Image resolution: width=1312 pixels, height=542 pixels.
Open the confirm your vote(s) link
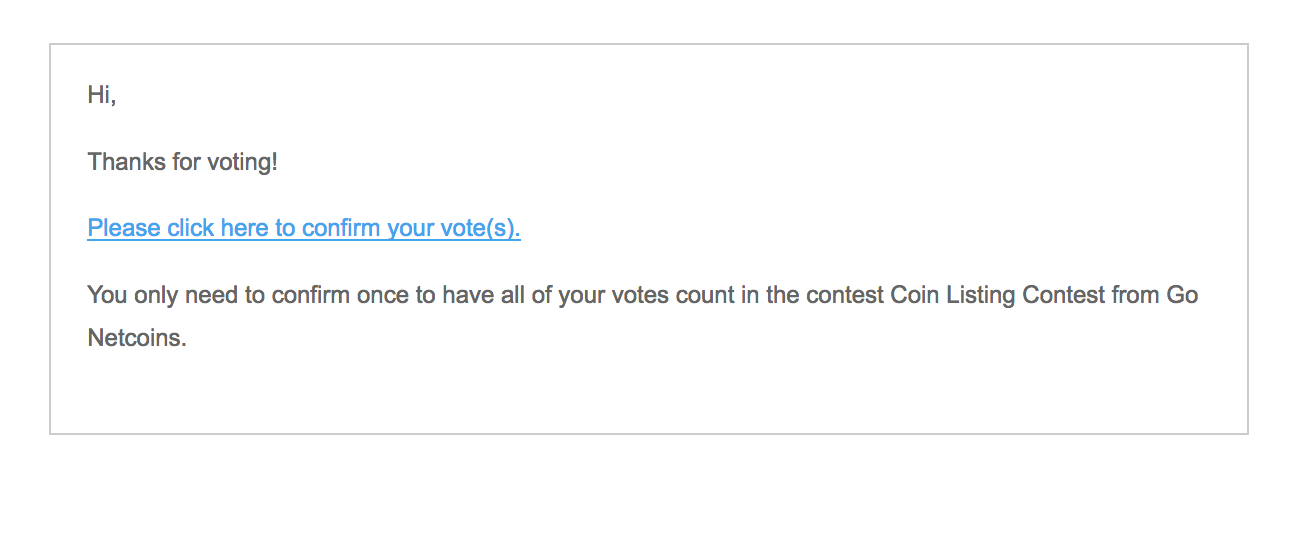(x=304, y=228)
